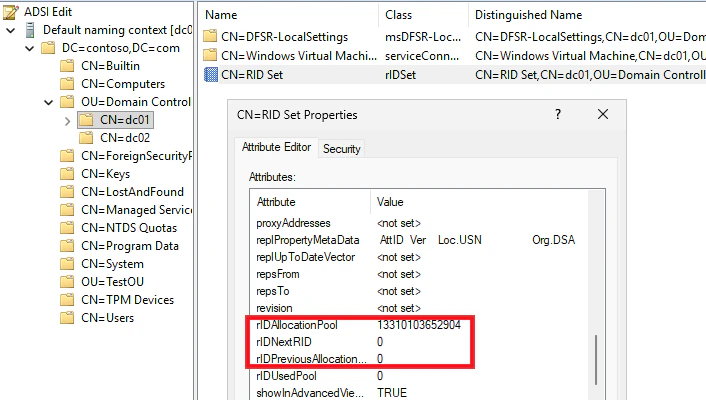The width and height of the screenshot is (706, 400).
Task: Select the rIDAllocationPool attribute row
Action: tap(419, 325)
